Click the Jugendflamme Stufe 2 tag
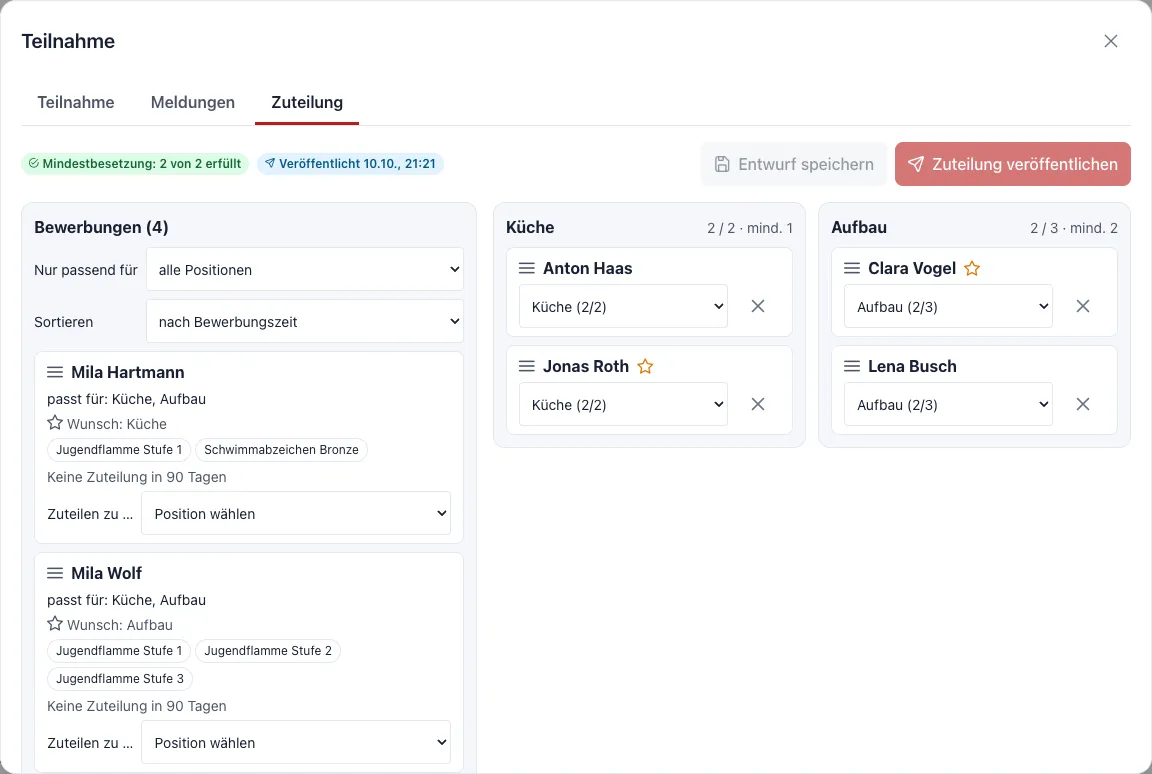The height and width of the screenshot is (774, 1152). click(267, 651)
